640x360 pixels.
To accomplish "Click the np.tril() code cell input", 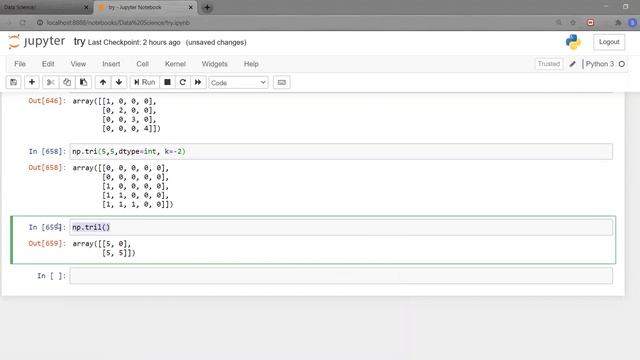I will coord(341,227).
